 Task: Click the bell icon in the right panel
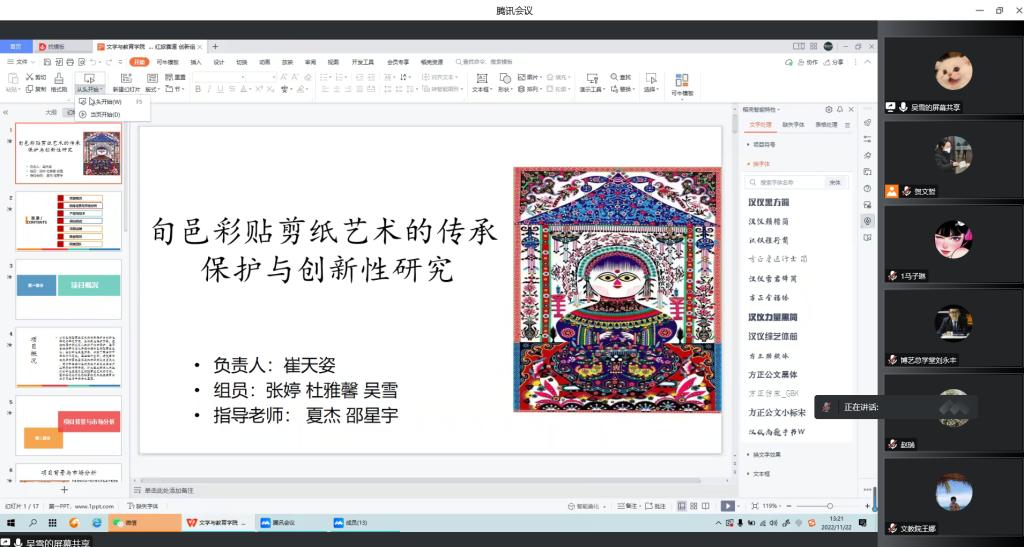[x=840, y=110]
